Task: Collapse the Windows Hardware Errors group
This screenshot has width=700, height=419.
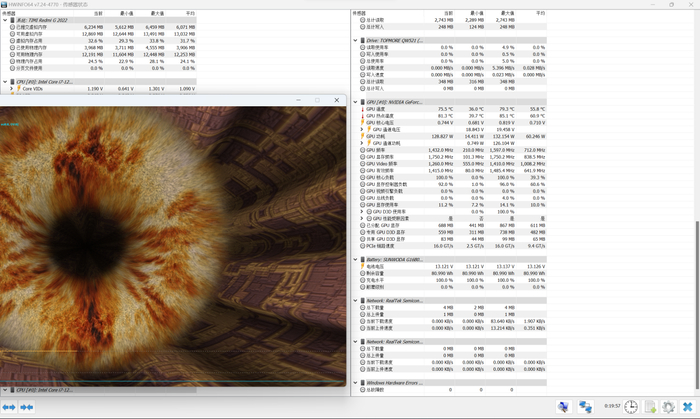Action: pos(355,383)
